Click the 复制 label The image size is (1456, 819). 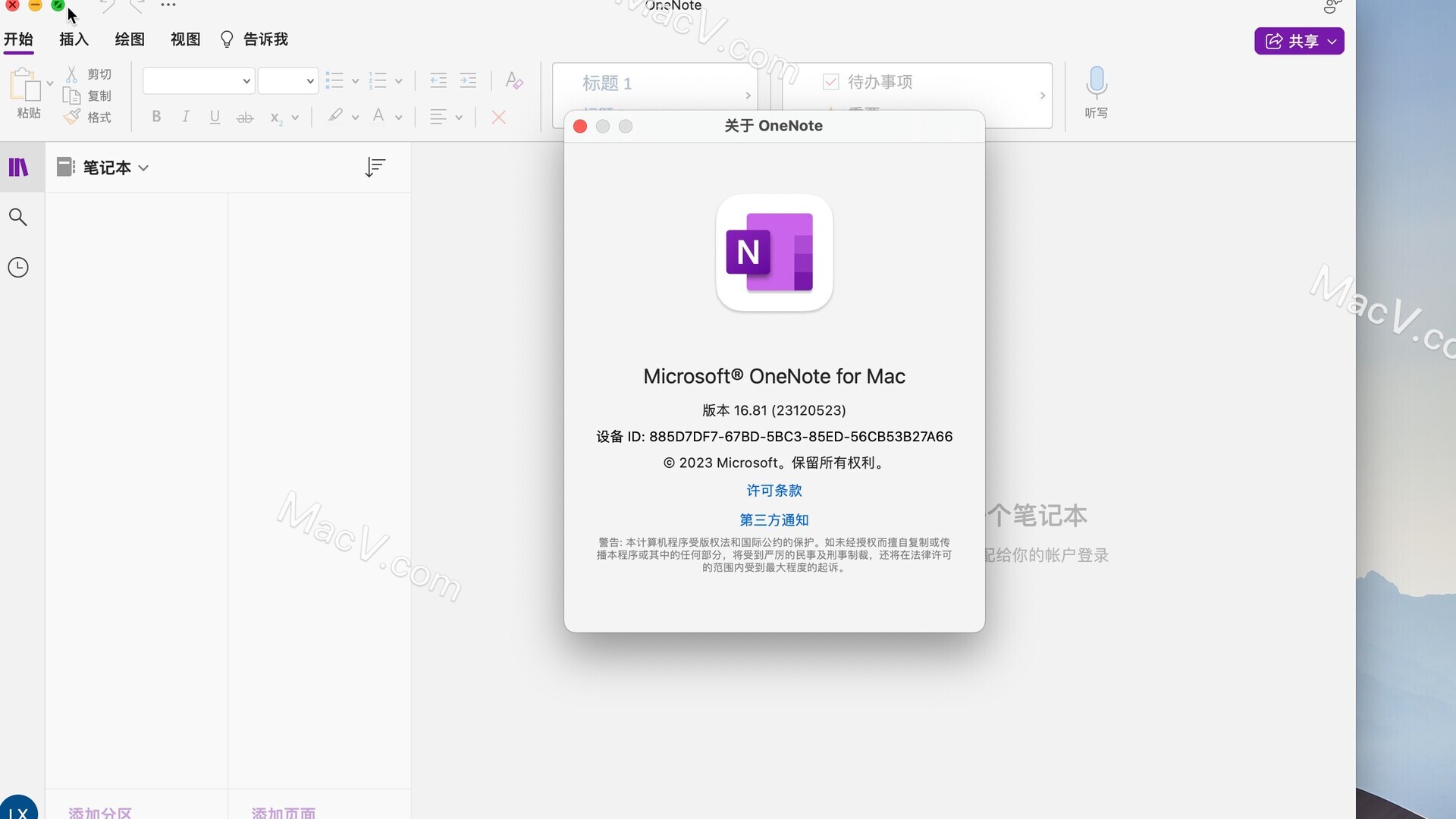click(99, 96)
